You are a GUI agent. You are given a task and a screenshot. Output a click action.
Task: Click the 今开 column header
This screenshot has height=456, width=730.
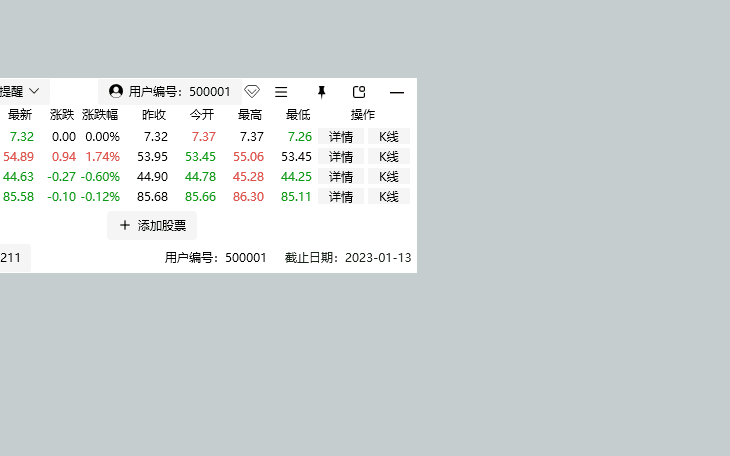click(x=202, y=115)
